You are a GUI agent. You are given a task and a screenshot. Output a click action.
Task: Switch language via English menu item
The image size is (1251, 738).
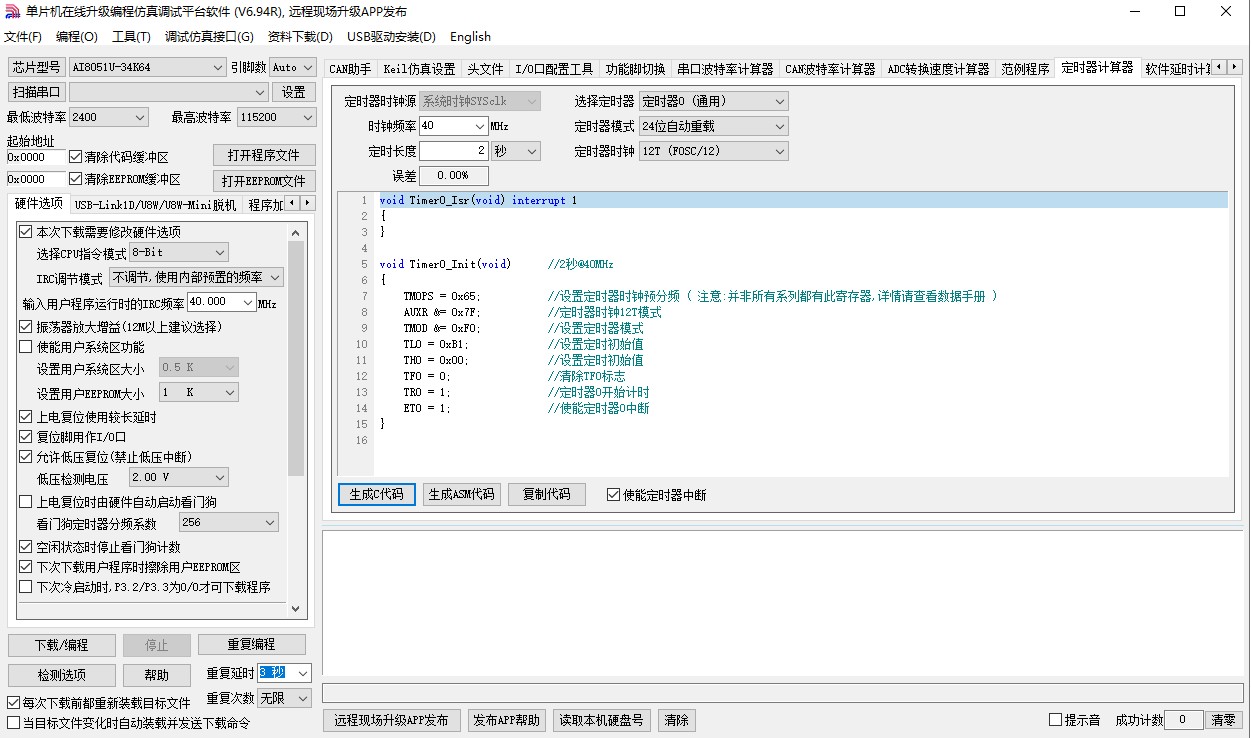[470, 37]
